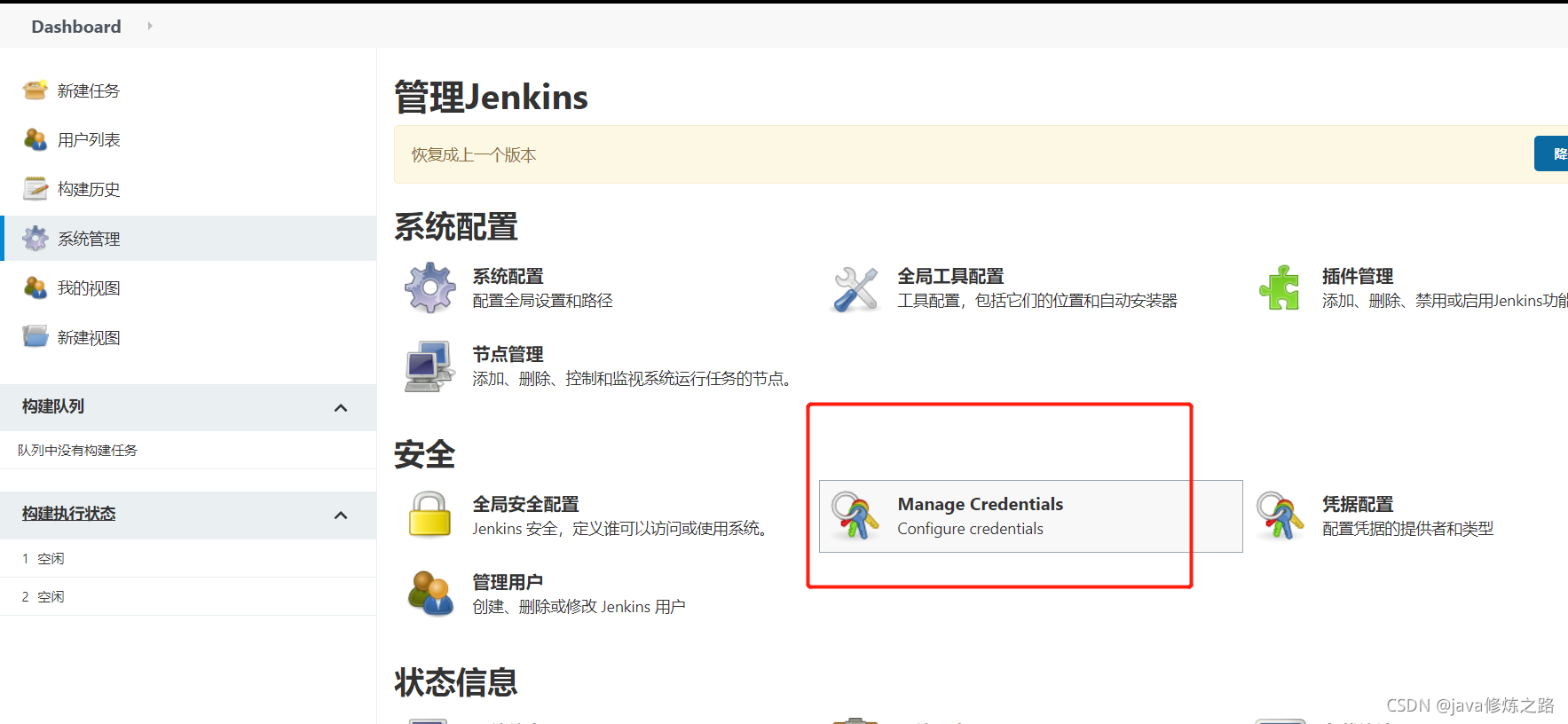This screenshot has height=724, width=1568.
Task: Click the 安全 section heading
Action: [425, 454]
